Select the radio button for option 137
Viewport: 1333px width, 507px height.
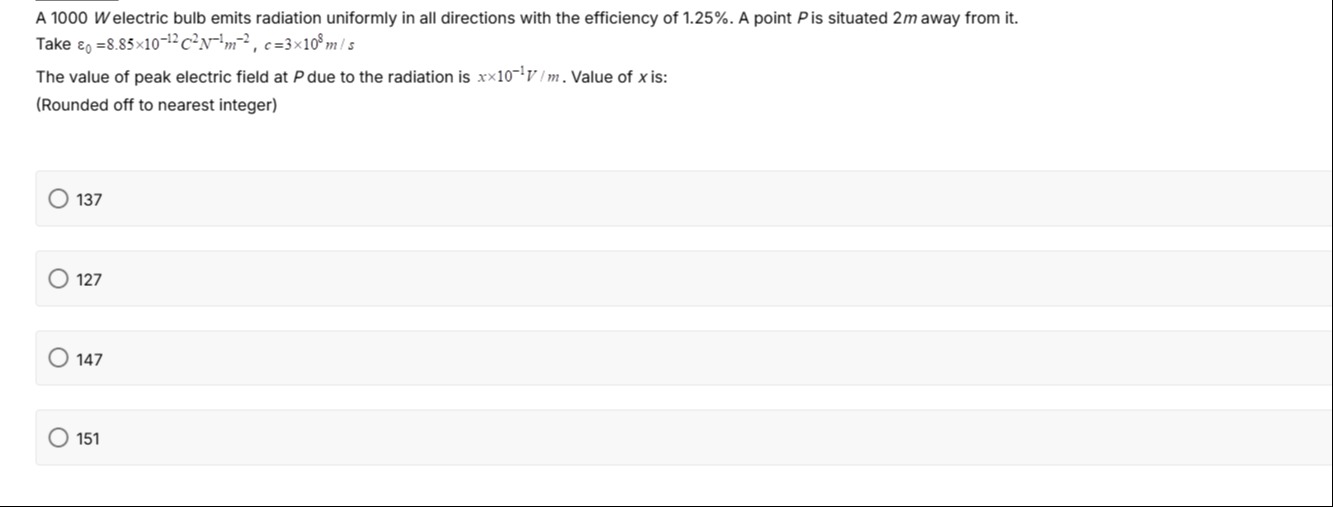[59, 199]
